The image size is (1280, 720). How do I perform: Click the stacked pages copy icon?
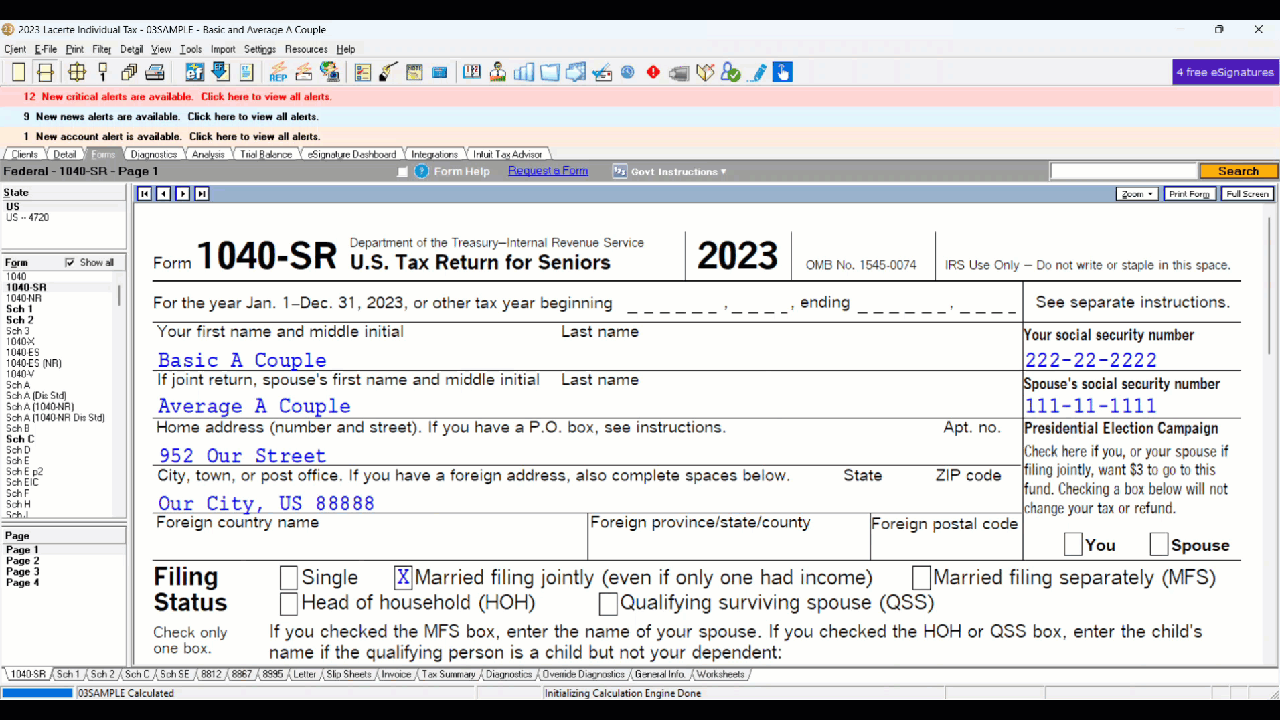pyautogui.click(x=129, y=72)
